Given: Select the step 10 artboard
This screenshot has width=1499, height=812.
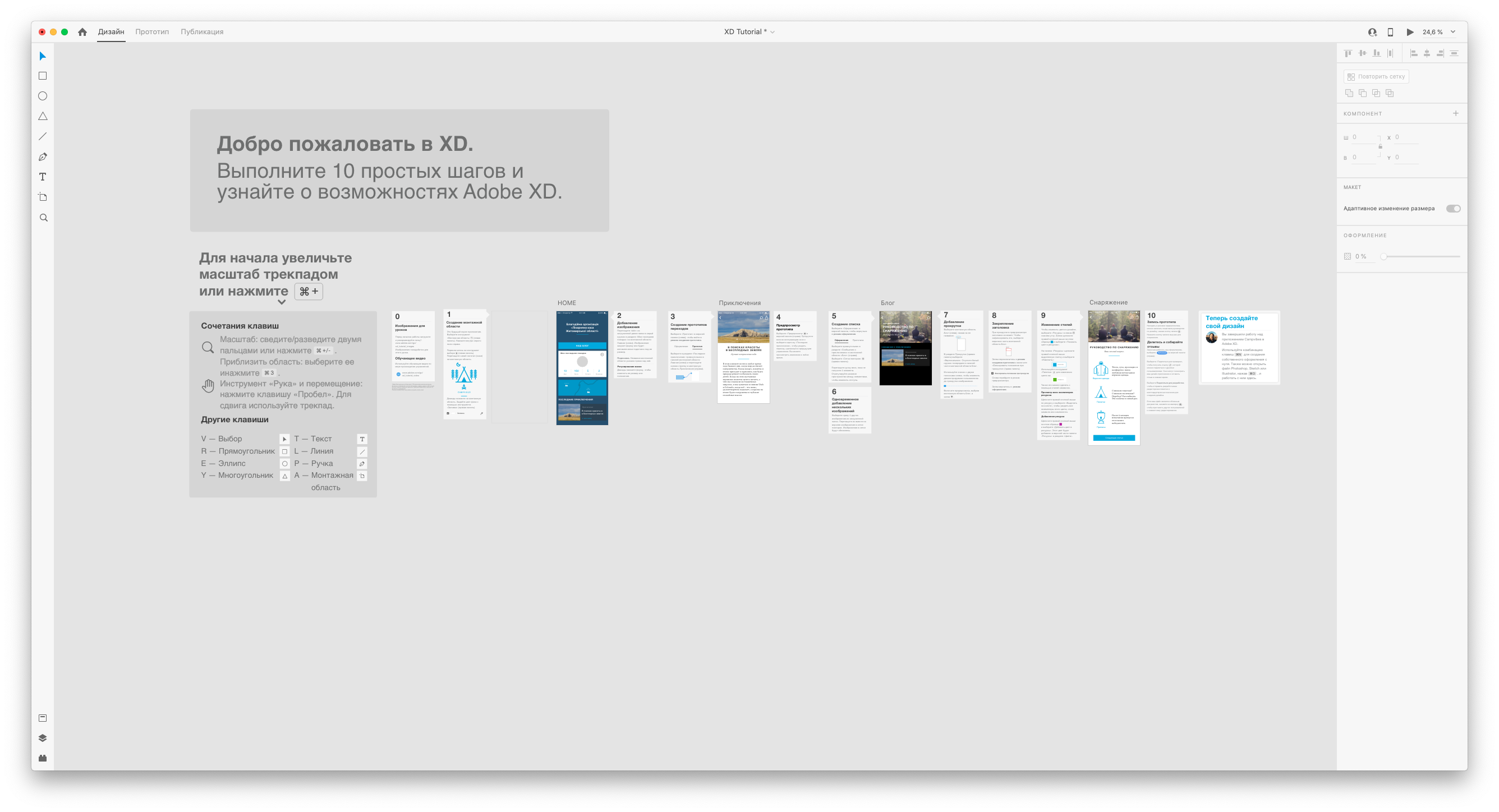Looking at the screenshot, I should click(1166, 362).
